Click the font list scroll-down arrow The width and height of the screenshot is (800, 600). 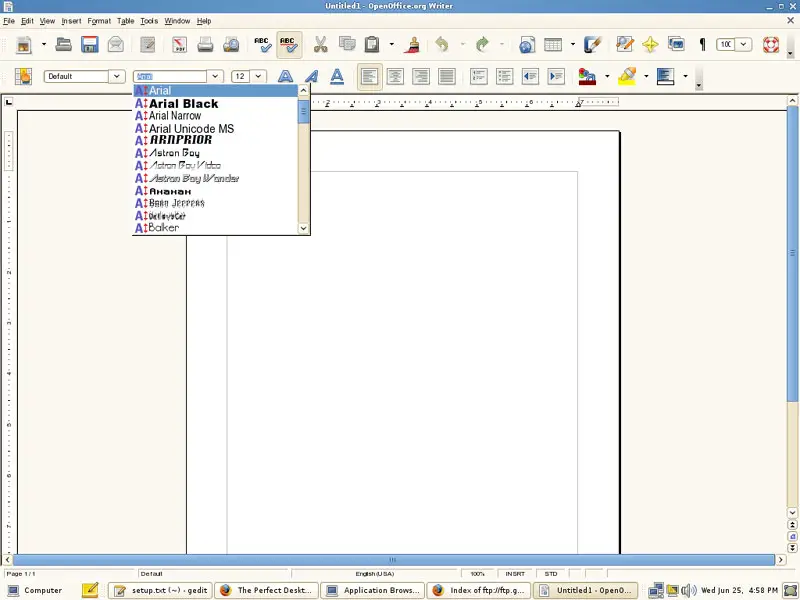[304, 228]
